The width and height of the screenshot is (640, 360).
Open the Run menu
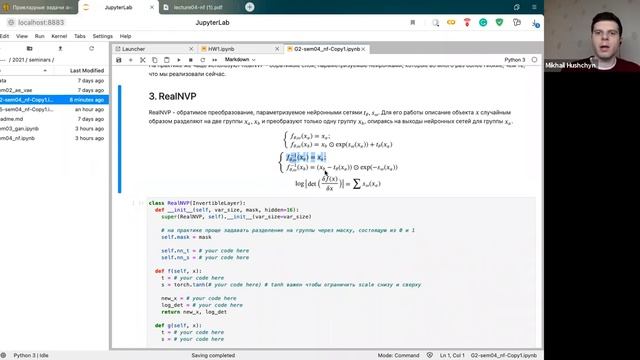point(40,36)
